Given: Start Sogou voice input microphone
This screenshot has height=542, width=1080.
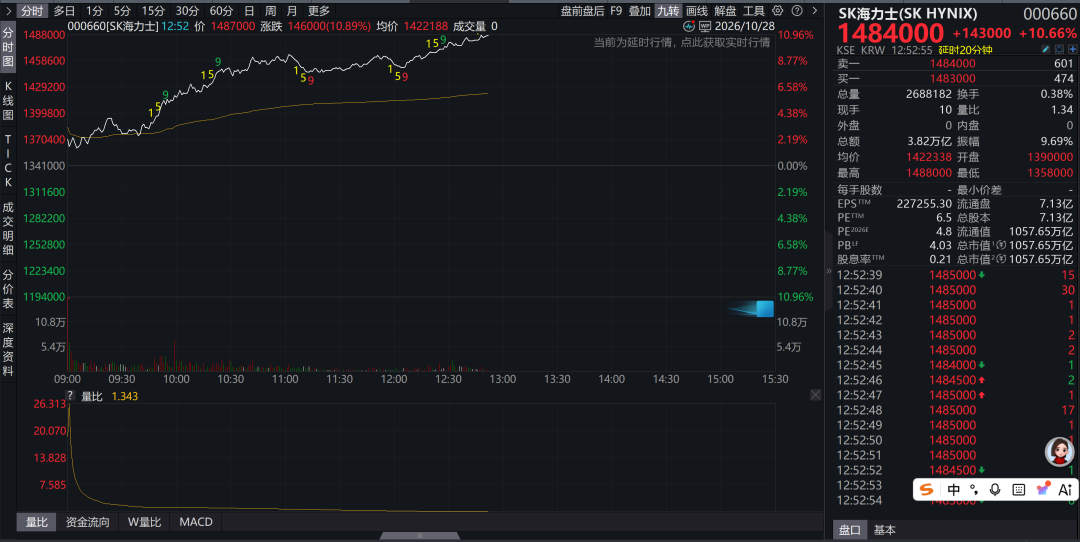Looking at the screenshot, I should click(x=995, y=490).
